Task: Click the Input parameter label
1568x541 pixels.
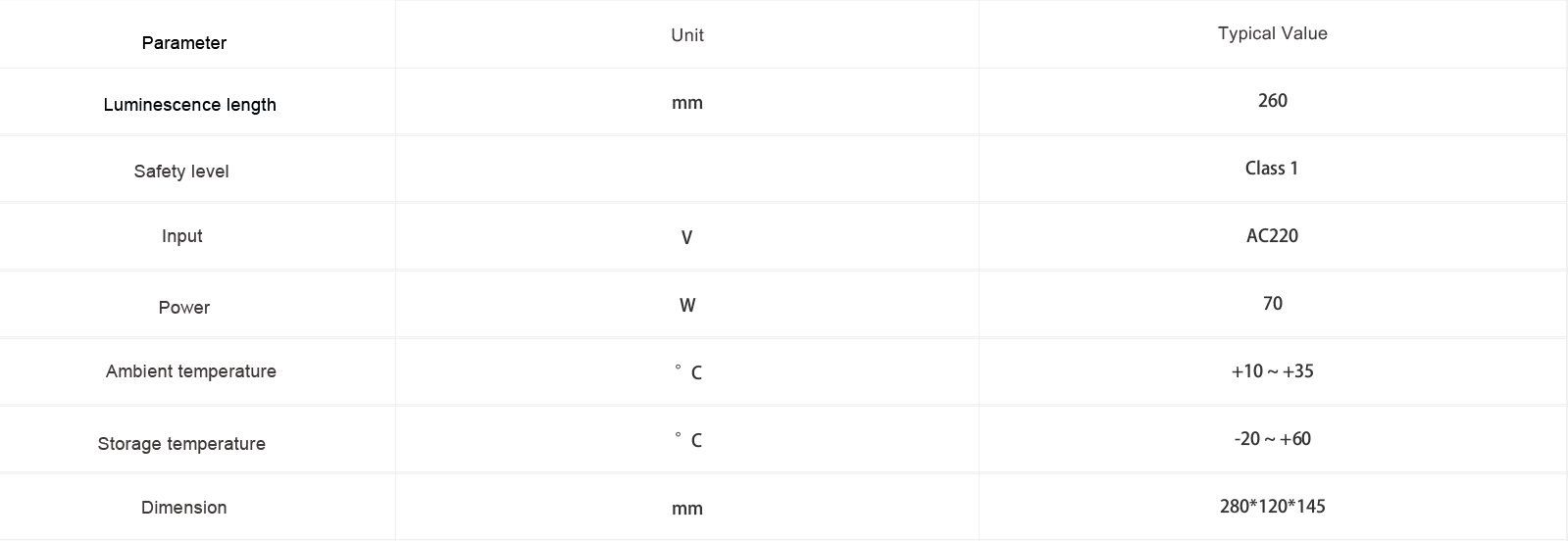Action: tap(182, 236)
